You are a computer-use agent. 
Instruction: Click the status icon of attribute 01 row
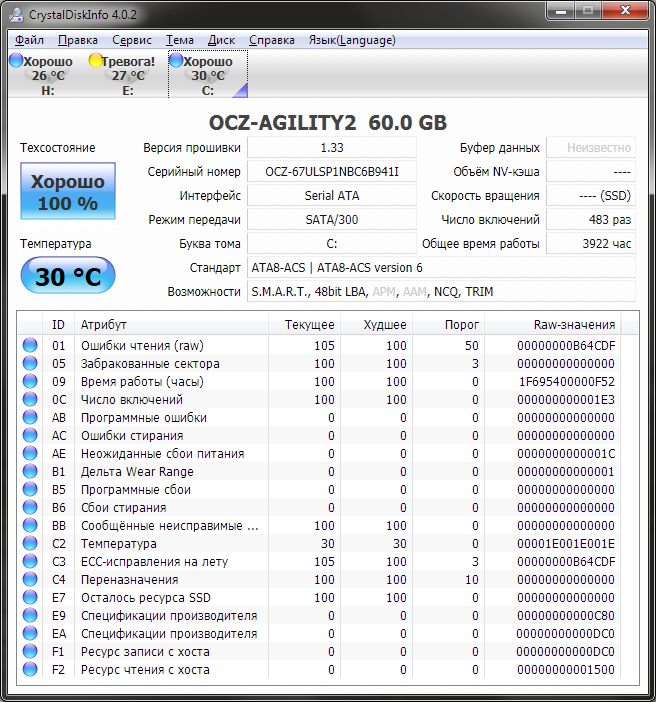(30, 346)
